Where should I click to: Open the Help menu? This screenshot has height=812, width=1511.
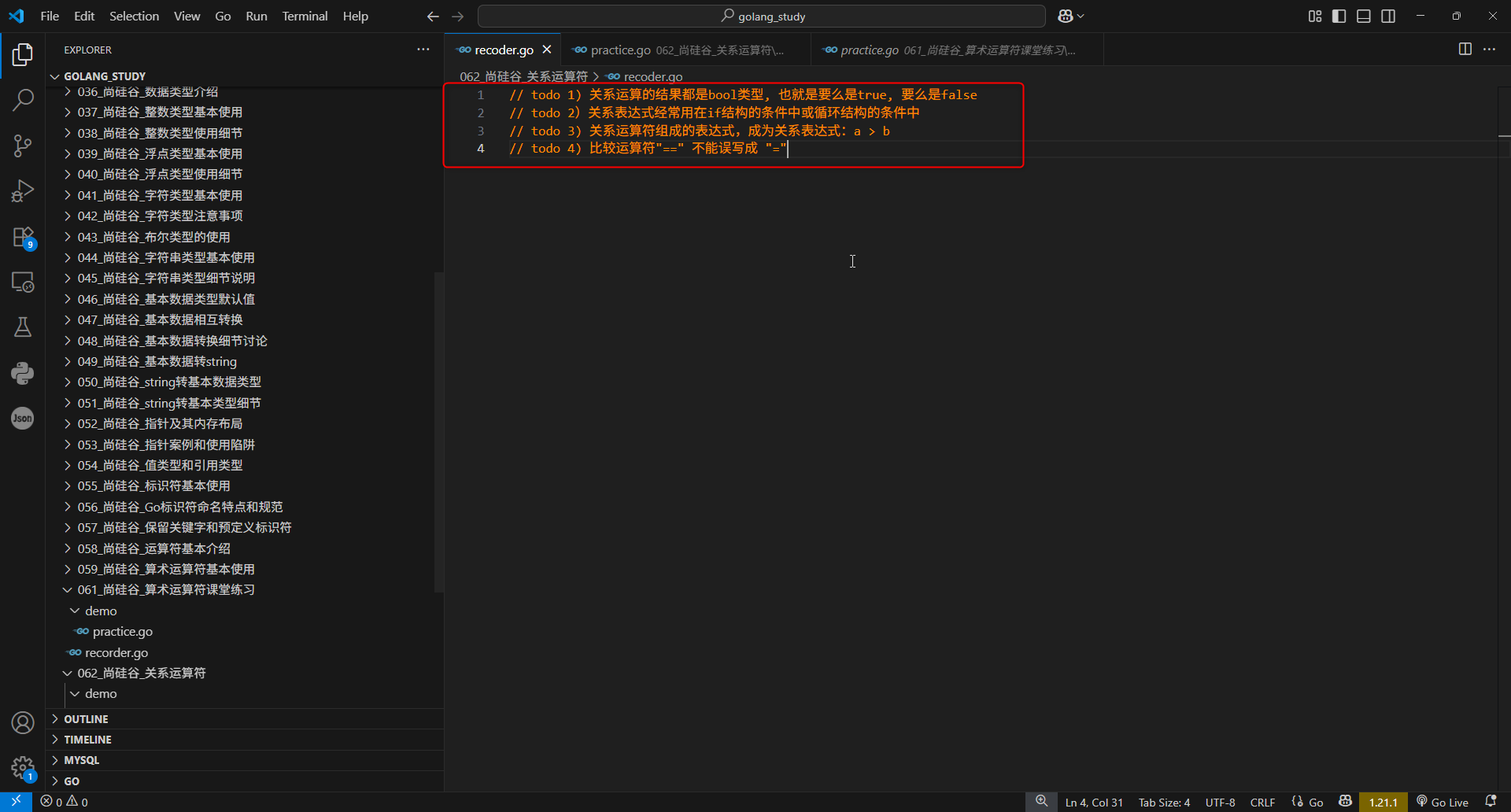coord(355,16)
